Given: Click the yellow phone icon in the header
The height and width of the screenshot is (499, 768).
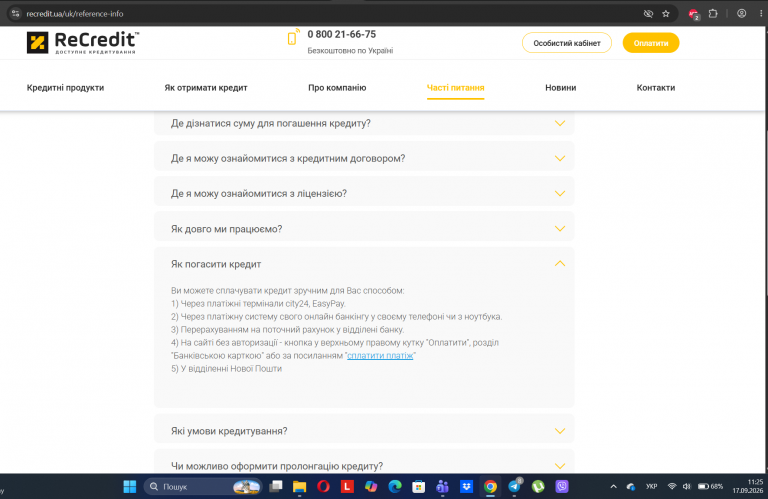Looking at the screenshot, I should (x=293, y=37).
